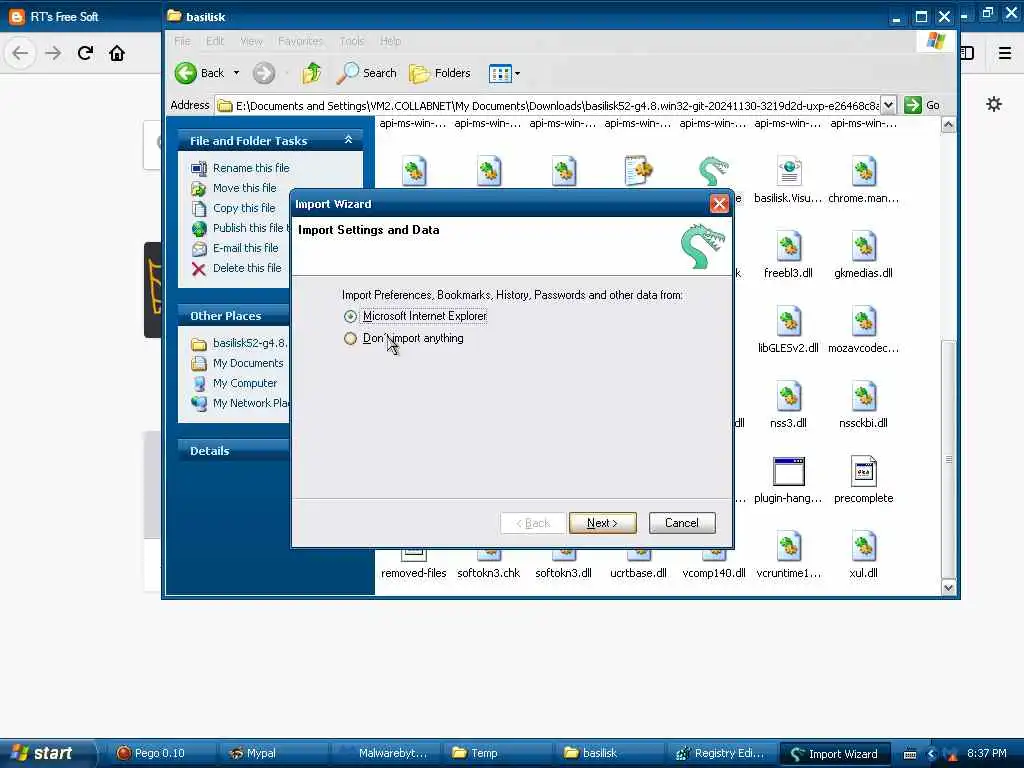Expand the Address bar dropdown
This screenshot has width=1024, height=768.
tap(888, 105)
